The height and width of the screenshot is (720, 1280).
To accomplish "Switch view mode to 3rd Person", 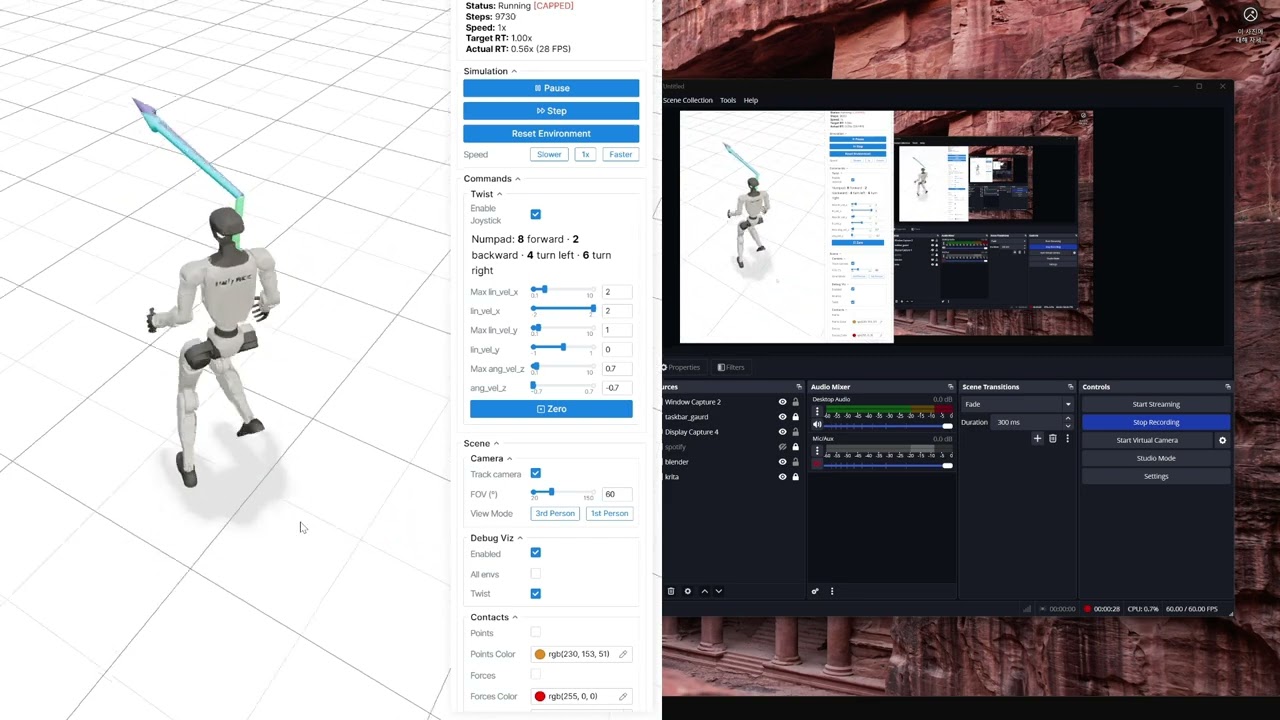I will (555, 513).
